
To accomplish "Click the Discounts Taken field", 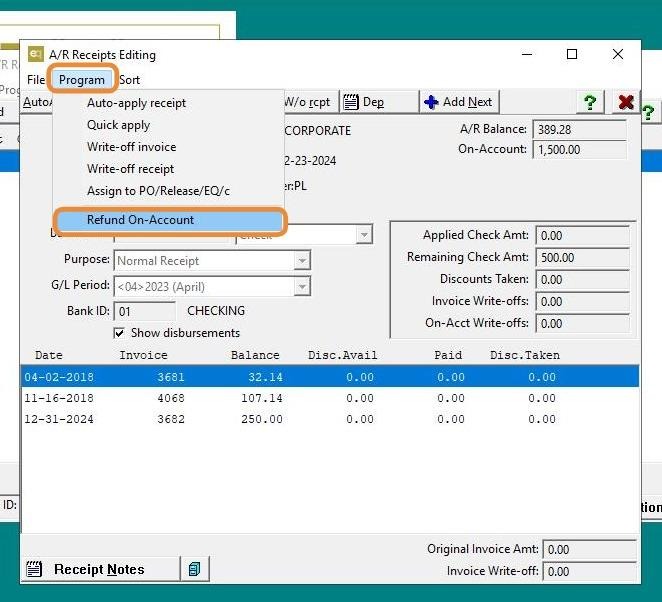I will 582,279.
